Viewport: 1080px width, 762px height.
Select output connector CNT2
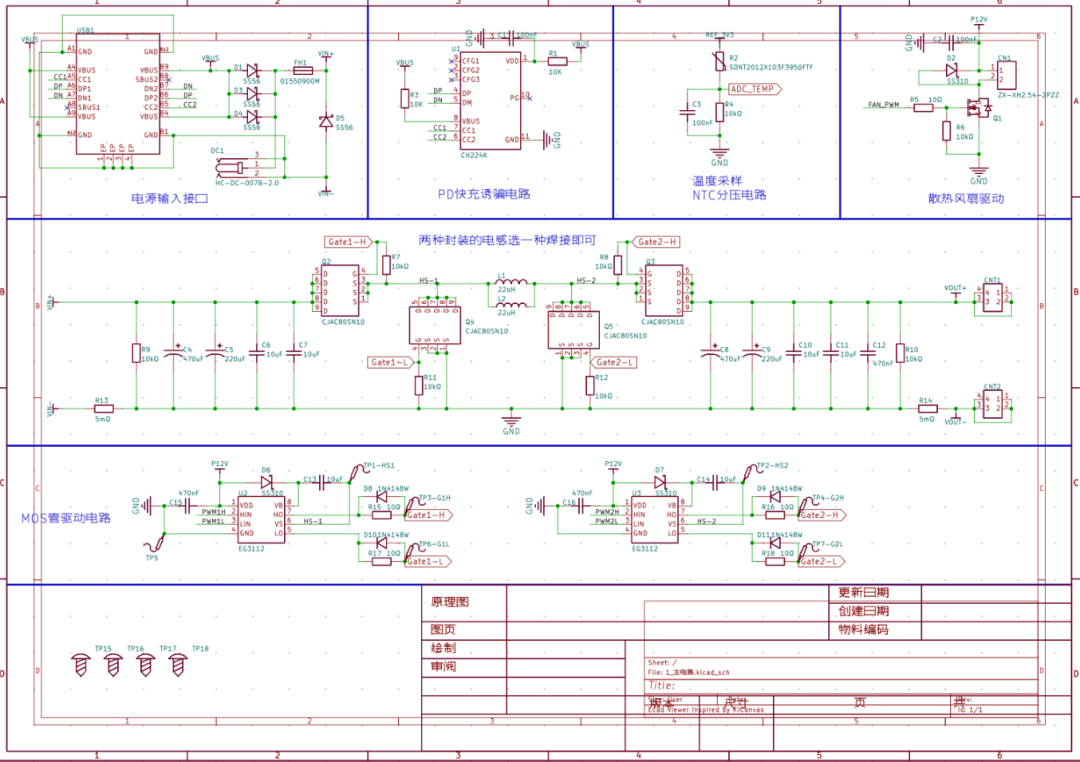click(993, 404)
